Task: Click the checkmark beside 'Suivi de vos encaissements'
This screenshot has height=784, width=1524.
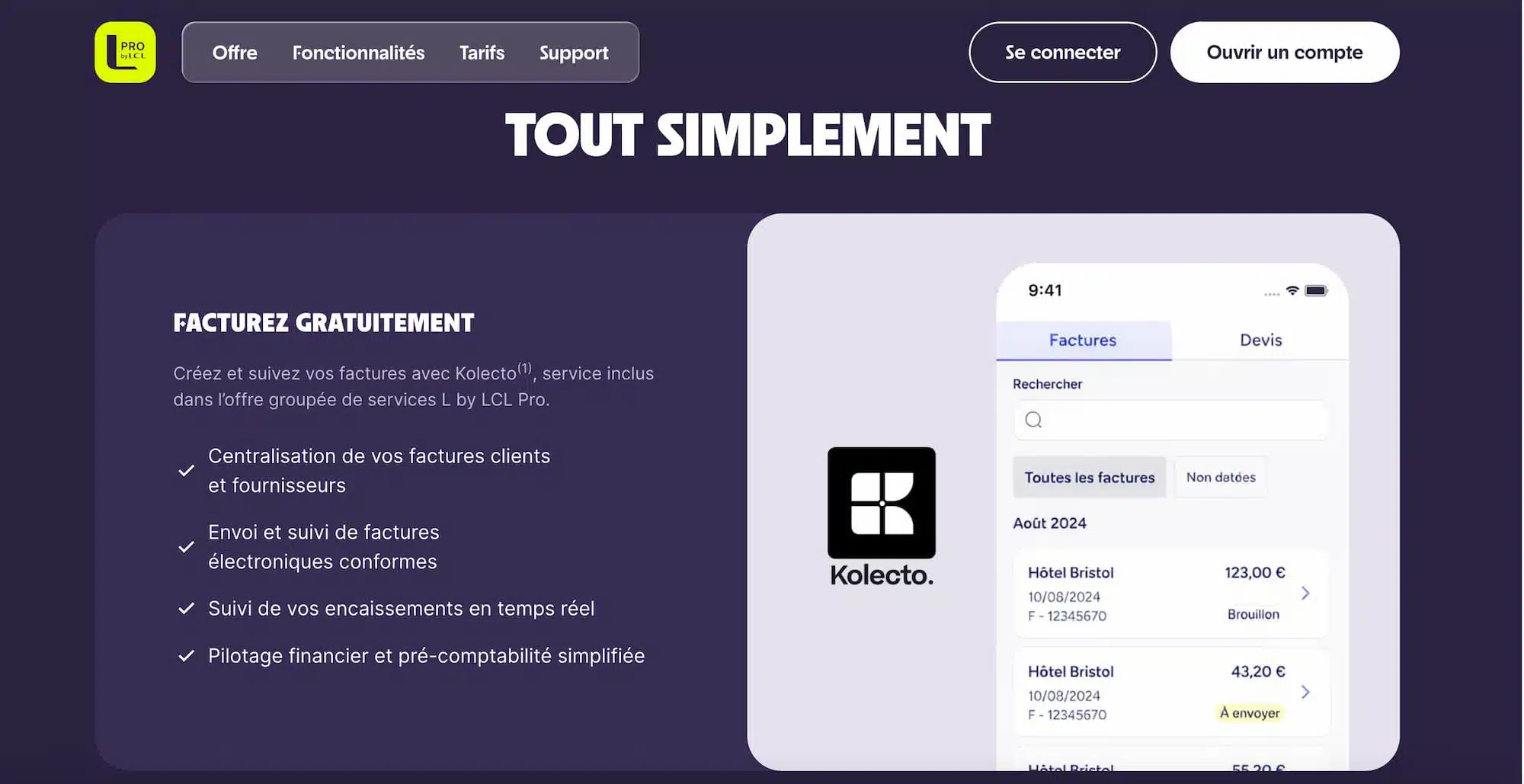Action: [x=186, y=608]
